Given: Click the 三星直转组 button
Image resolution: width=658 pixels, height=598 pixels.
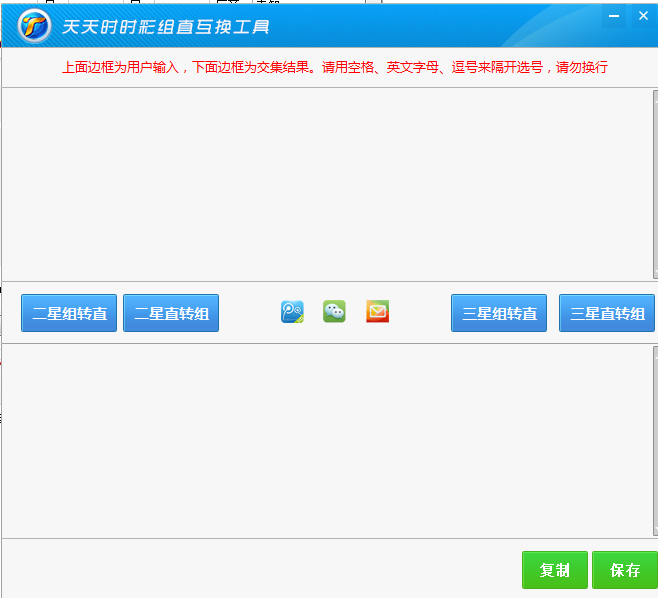Looking at the screenshot, I should (x=607, y=313).
